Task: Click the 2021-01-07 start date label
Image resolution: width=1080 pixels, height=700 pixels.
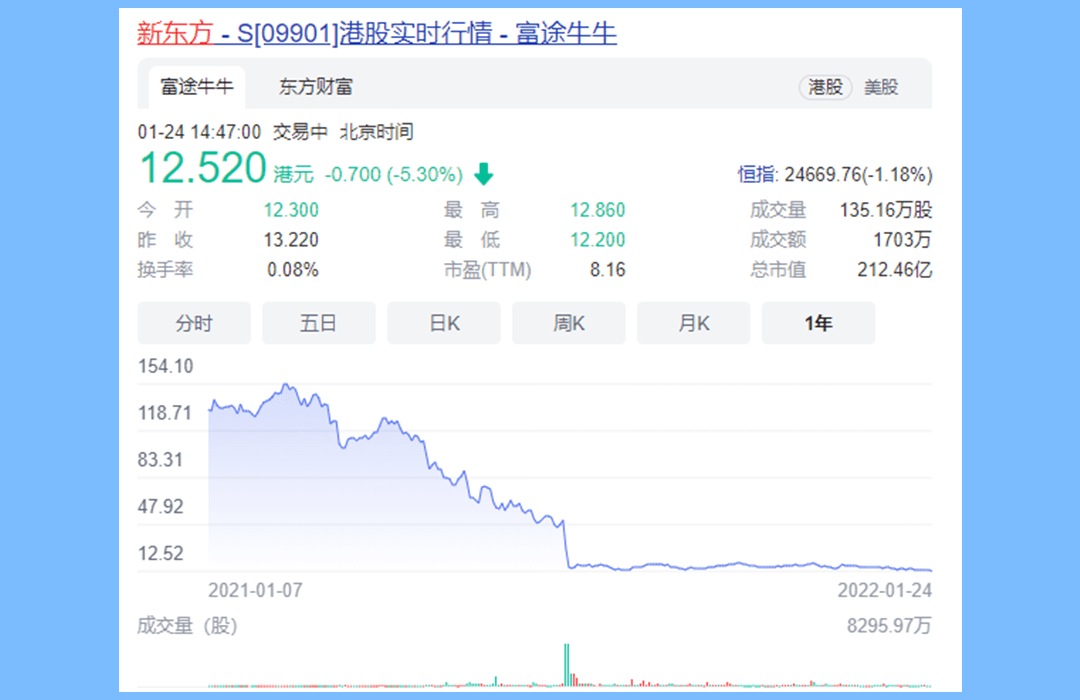Action: 255,590
